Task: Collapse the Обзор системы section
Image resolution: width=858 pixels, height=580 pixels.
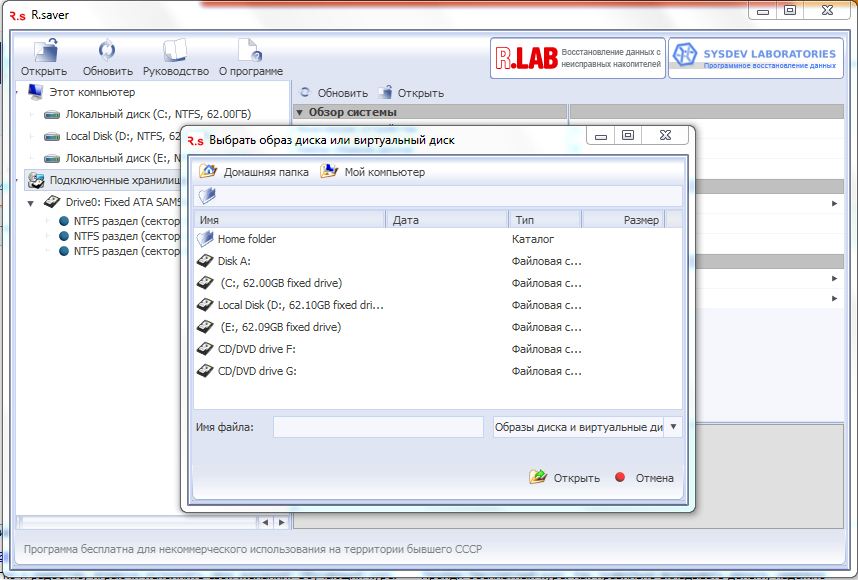Action: click(x=299, y=112)
